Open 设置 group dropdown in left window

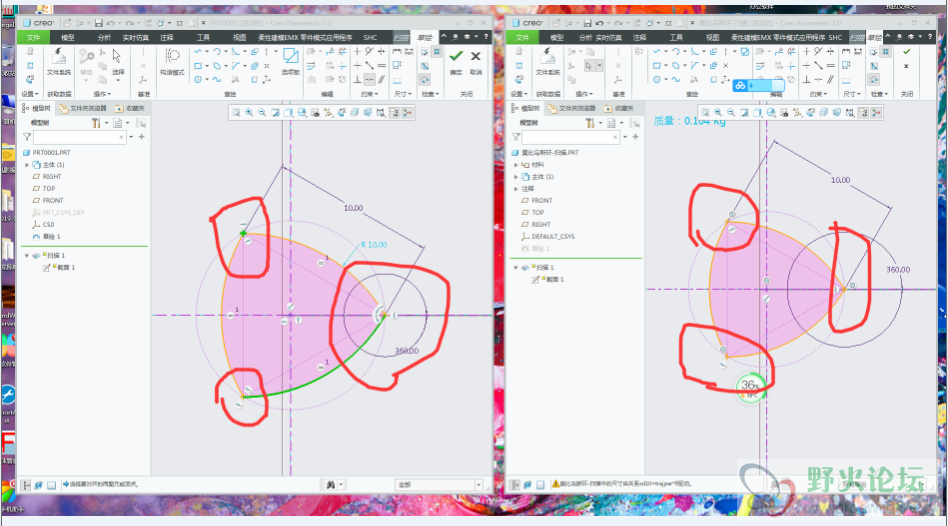coord(30,94)
